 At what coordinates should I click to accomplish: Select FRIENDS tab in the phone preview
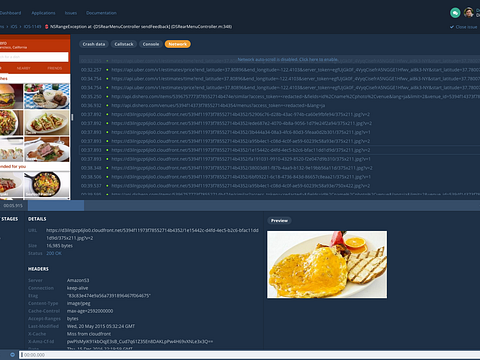click(55, 68)
